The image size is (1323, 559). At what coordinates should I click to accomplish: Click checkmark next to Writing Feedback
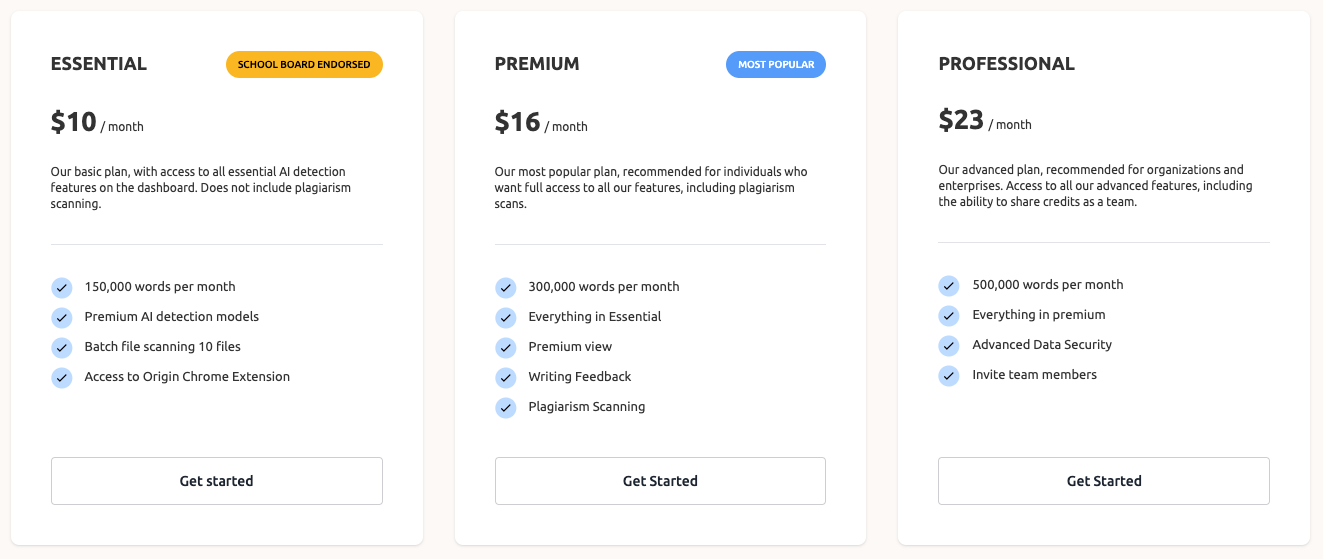tap(506, 378)
